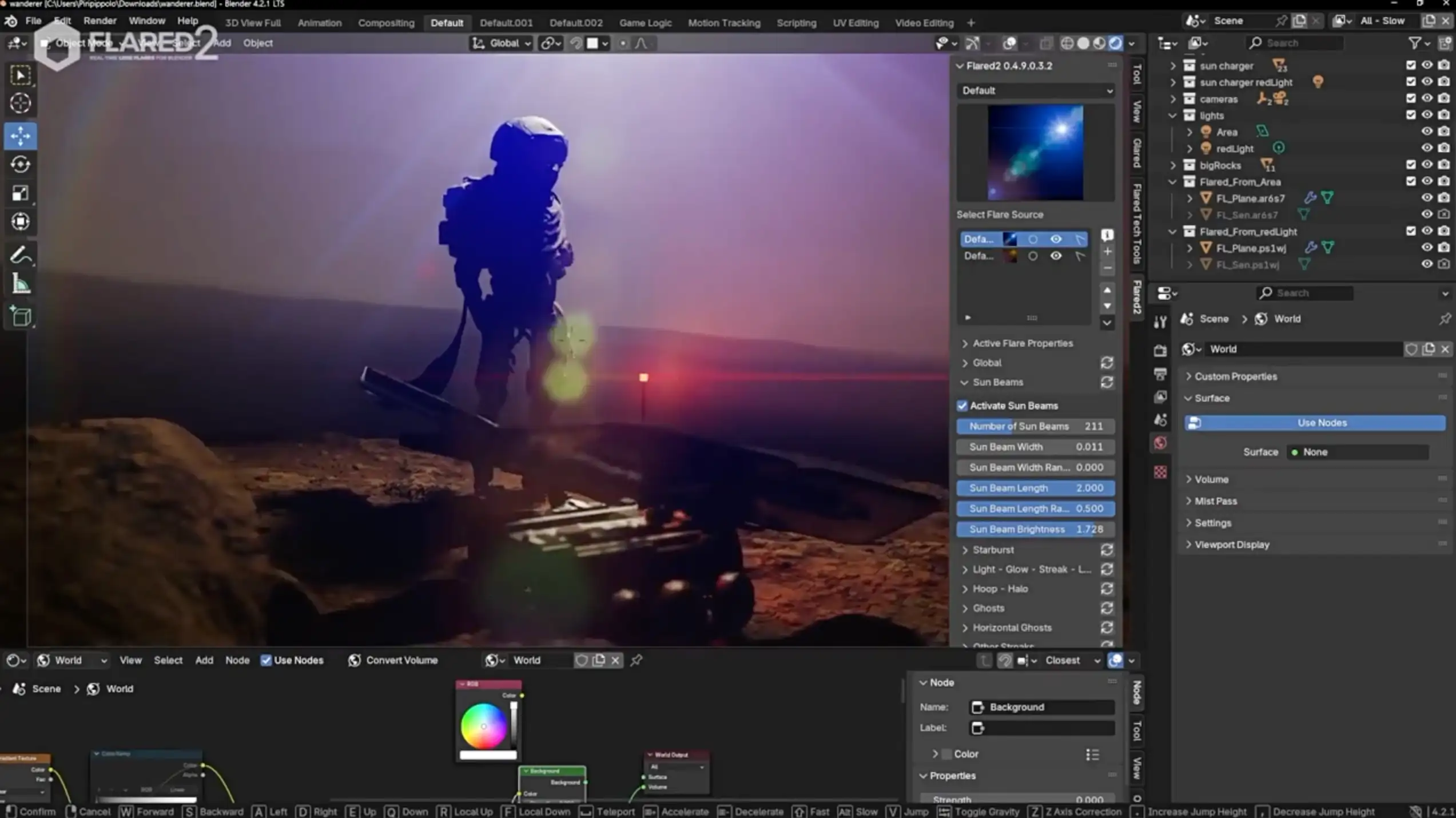Select the Add Cube tool
The height and width of the screenshot is (818, 1456).
[21, 316]
